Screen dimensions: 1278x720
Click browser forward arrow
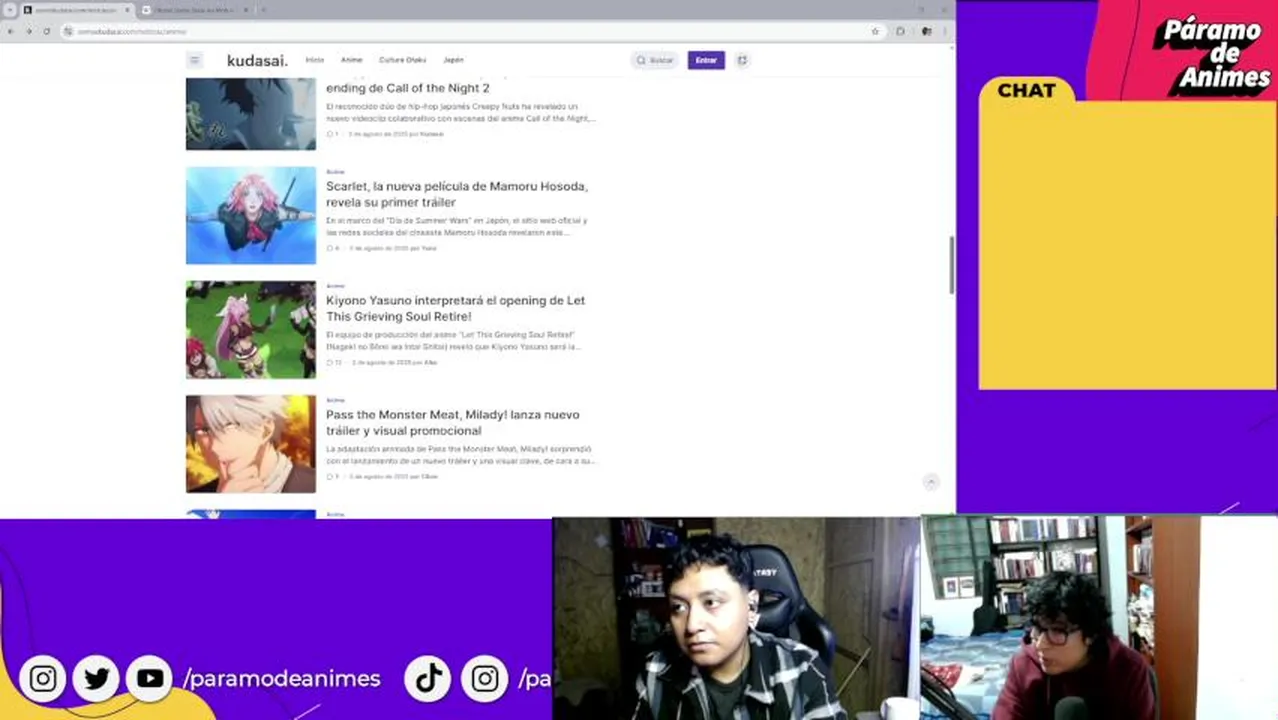click(29, 31)
